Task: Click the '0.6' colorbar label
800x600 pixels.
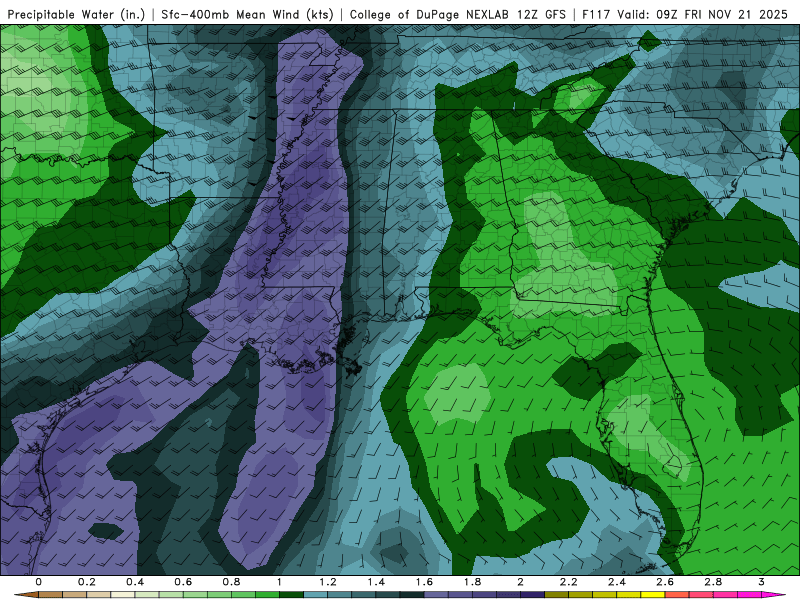Action: click(x=183, y=582)
